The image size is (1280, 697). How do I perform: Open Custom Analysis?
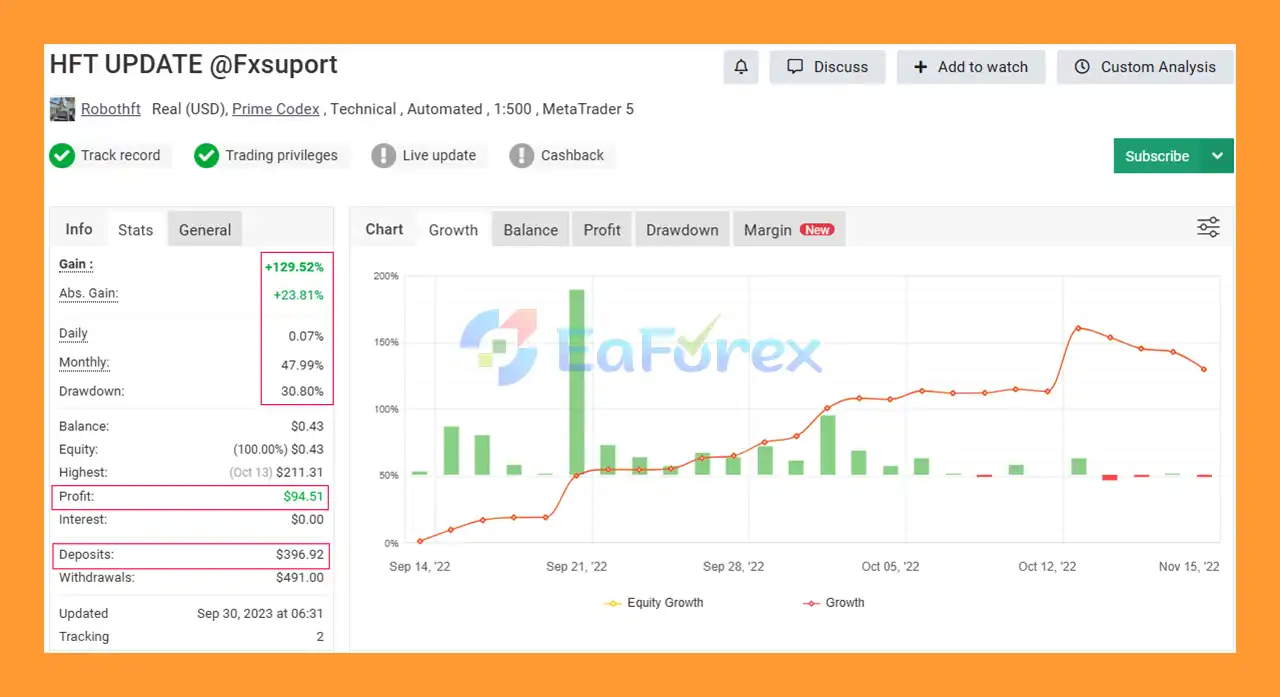pyautogui.click(x=1145, y=67)
